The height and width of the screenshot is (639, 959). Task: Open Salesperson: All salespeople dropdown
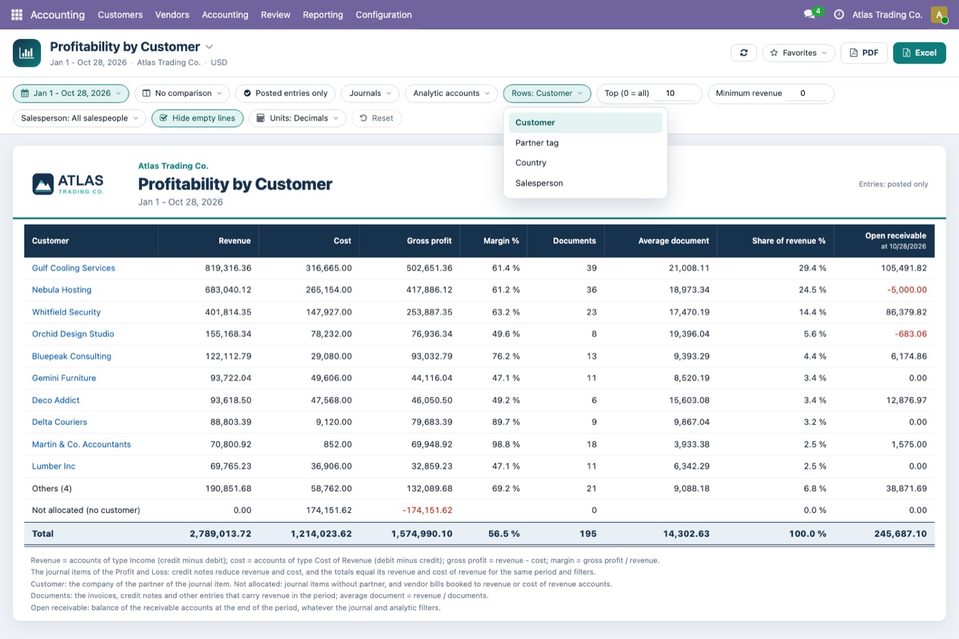click(80, 118)
